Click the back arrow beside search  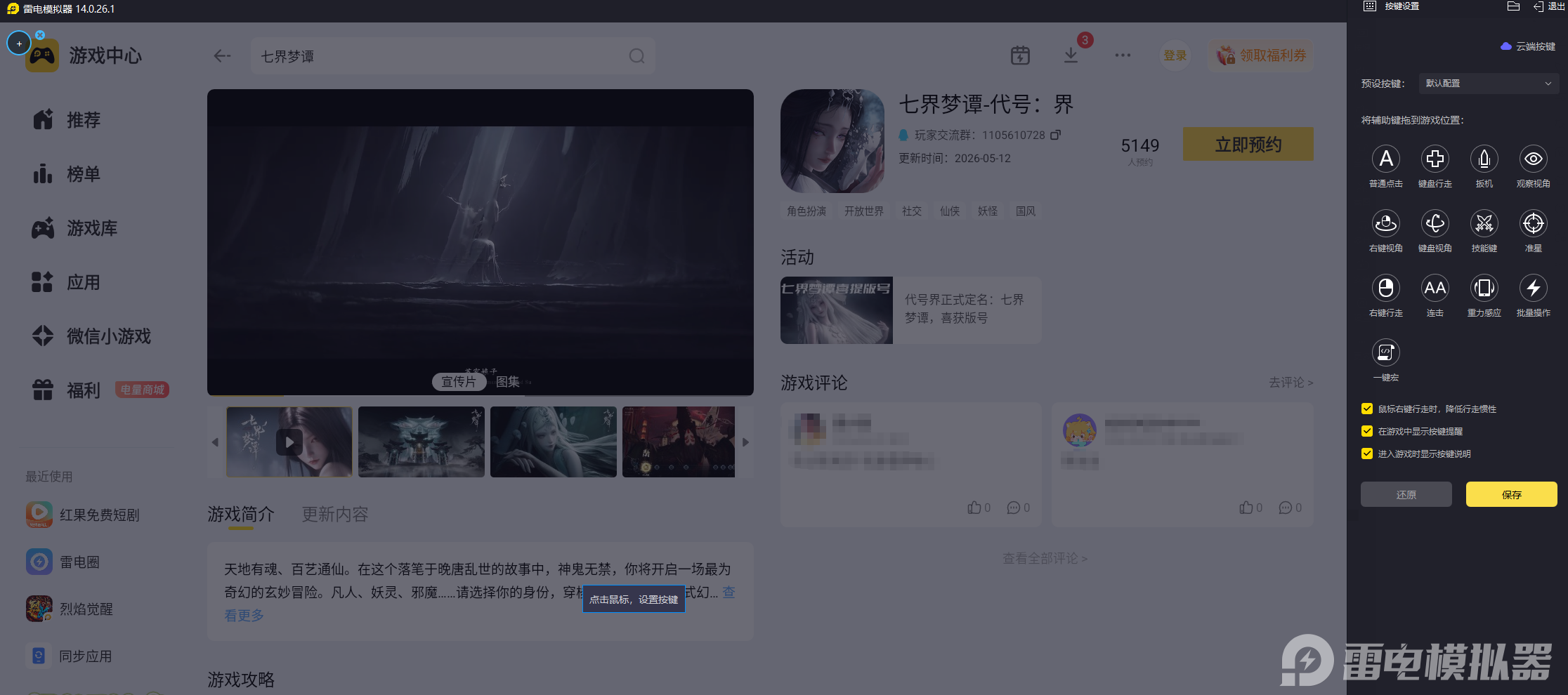coord(222,55)
